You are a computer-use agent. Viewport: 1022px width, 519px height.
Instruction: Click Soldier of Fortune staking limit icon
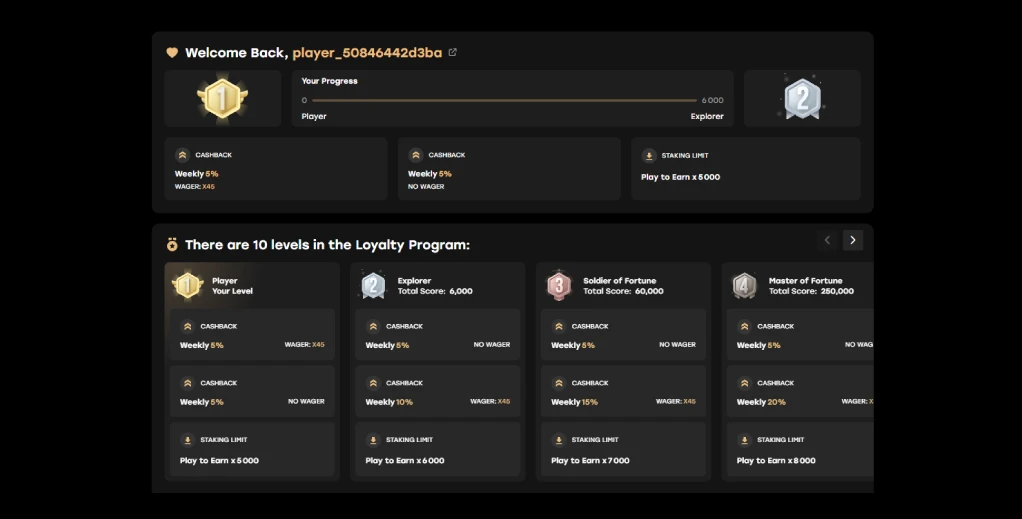point(559,440)
